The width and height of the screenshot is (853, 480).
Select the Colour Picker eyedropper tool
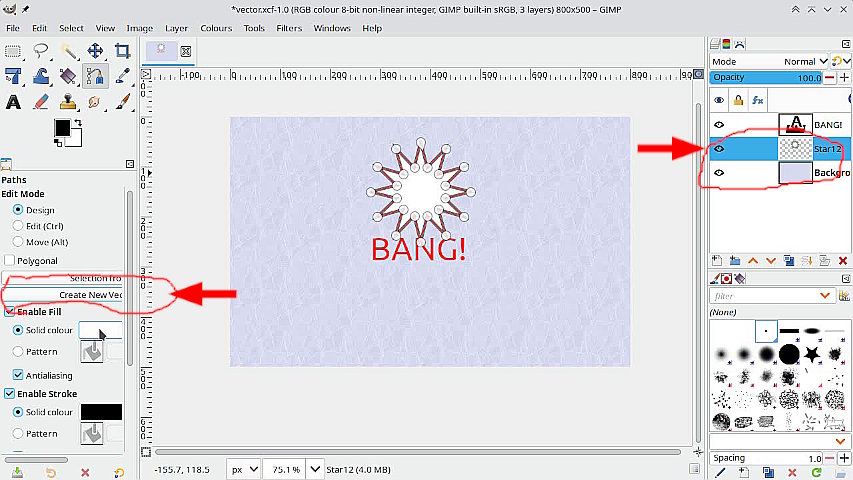[122, 76]
